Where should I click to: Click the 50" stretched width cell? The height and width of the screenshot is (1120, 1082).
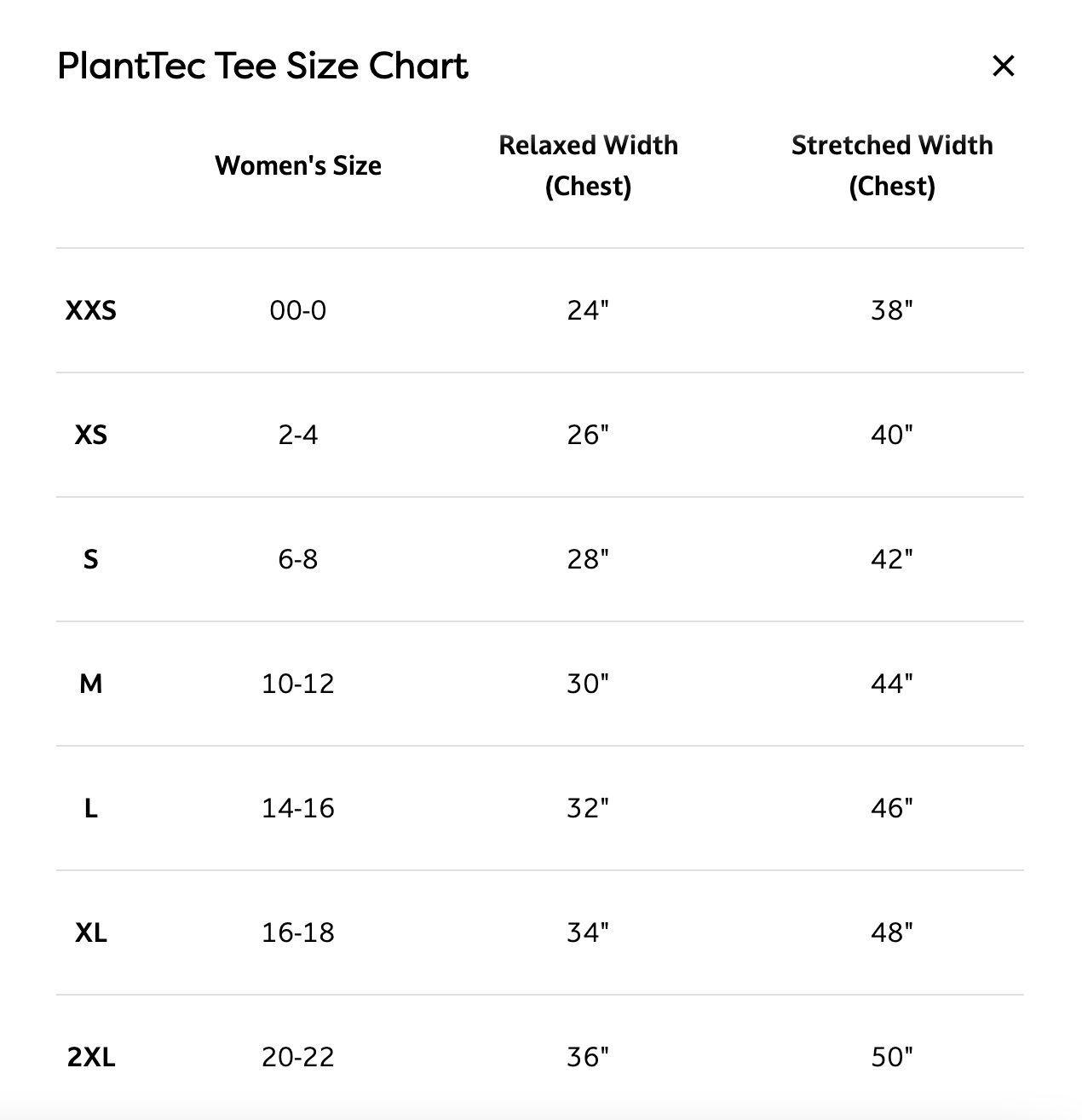coord(892,1057)
